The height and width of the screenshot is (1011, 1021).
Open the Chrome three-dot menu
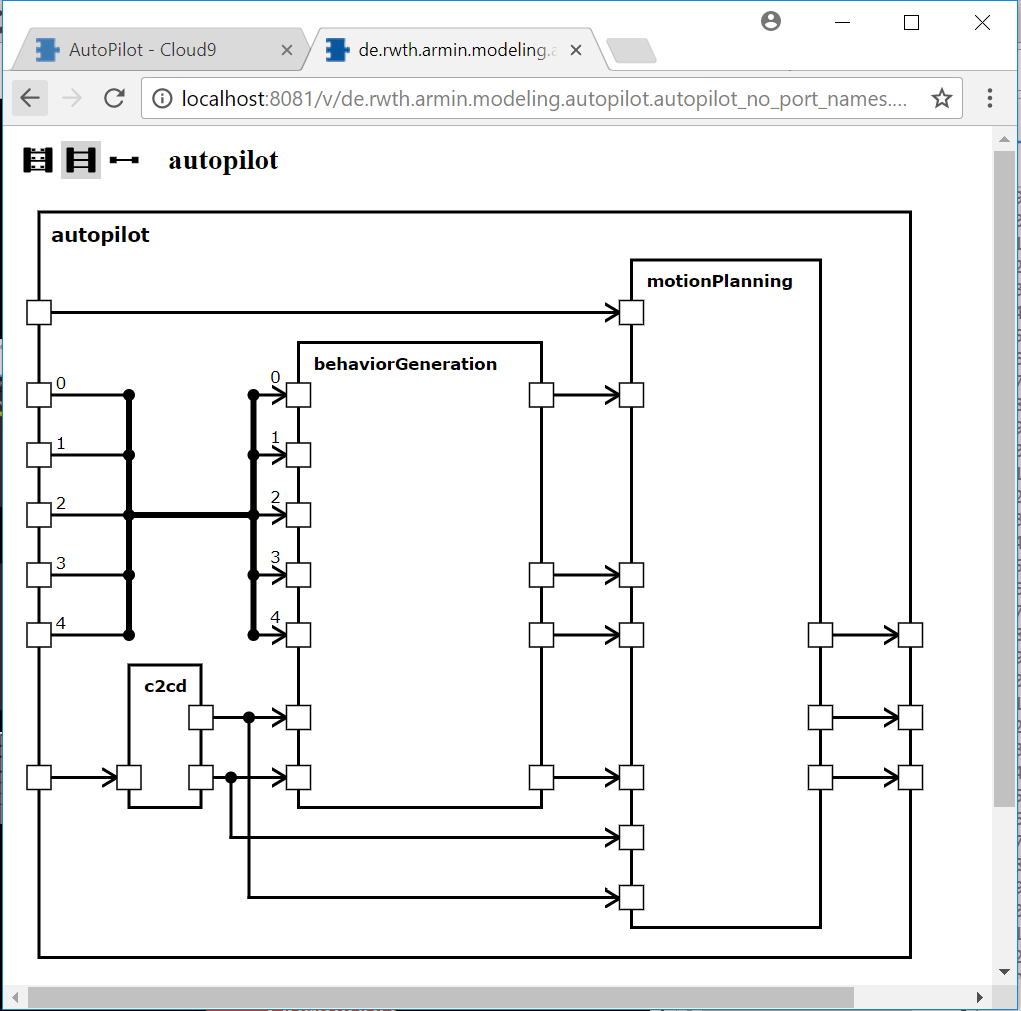click(x=990, y=98)
